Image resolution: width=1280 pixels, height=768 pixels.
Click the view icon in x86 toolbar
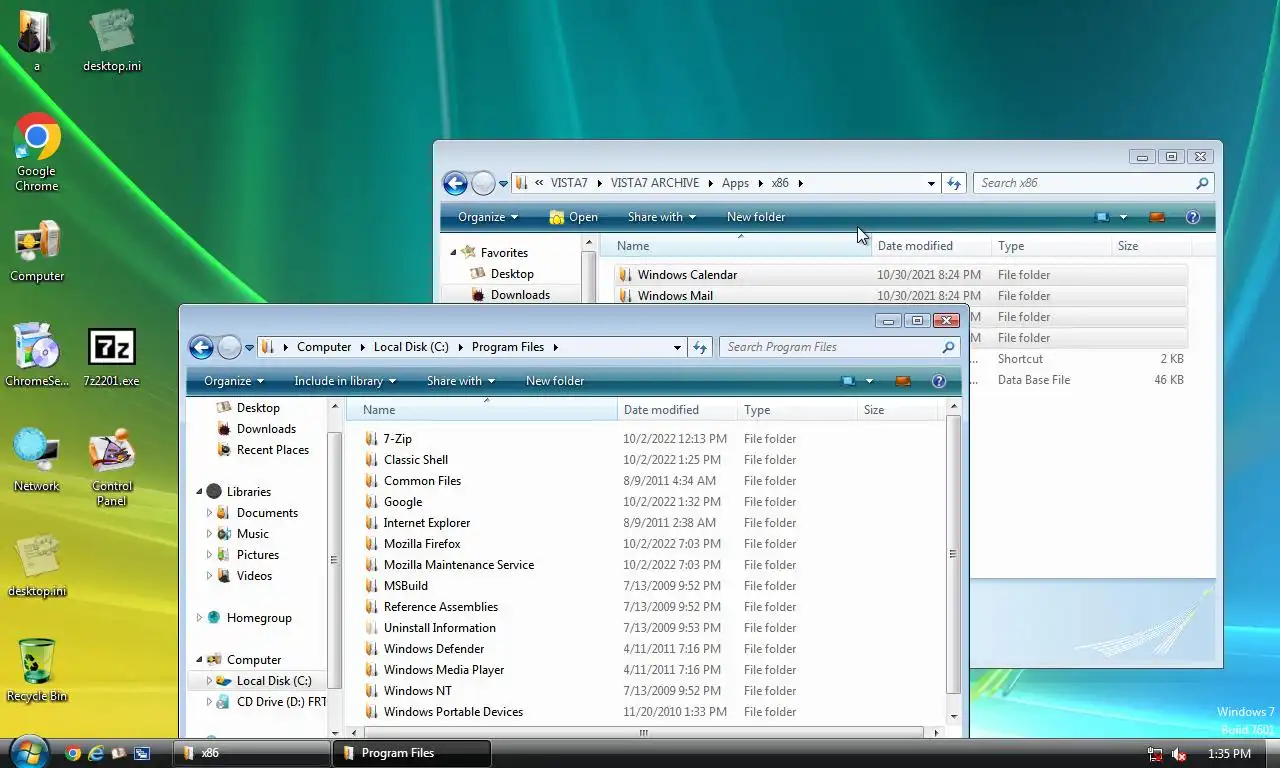(1103, 217)
